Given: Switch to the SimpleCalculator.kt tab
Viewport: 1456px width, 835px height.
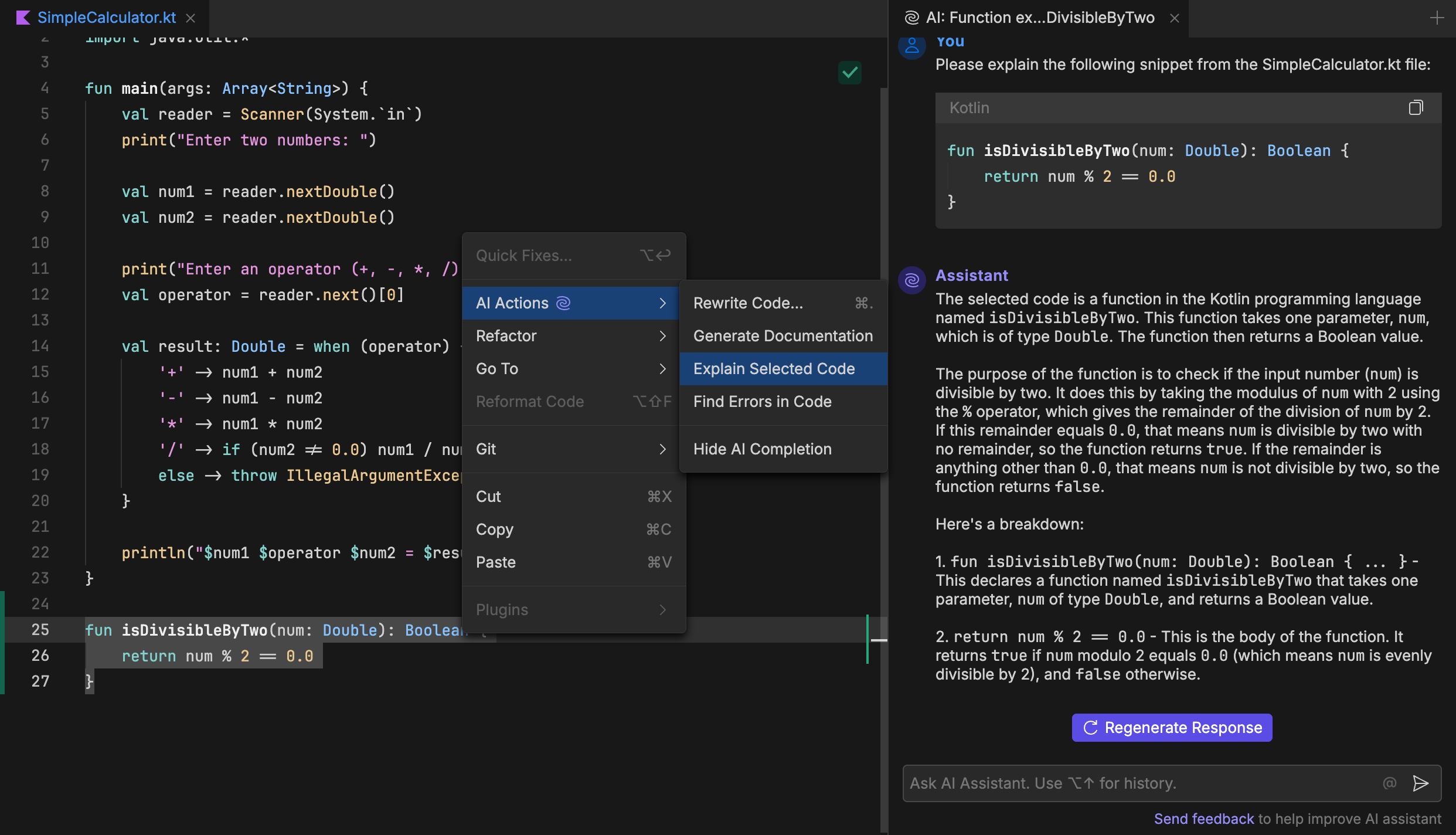Looking at the screenshot, I should tap(106, 17).
